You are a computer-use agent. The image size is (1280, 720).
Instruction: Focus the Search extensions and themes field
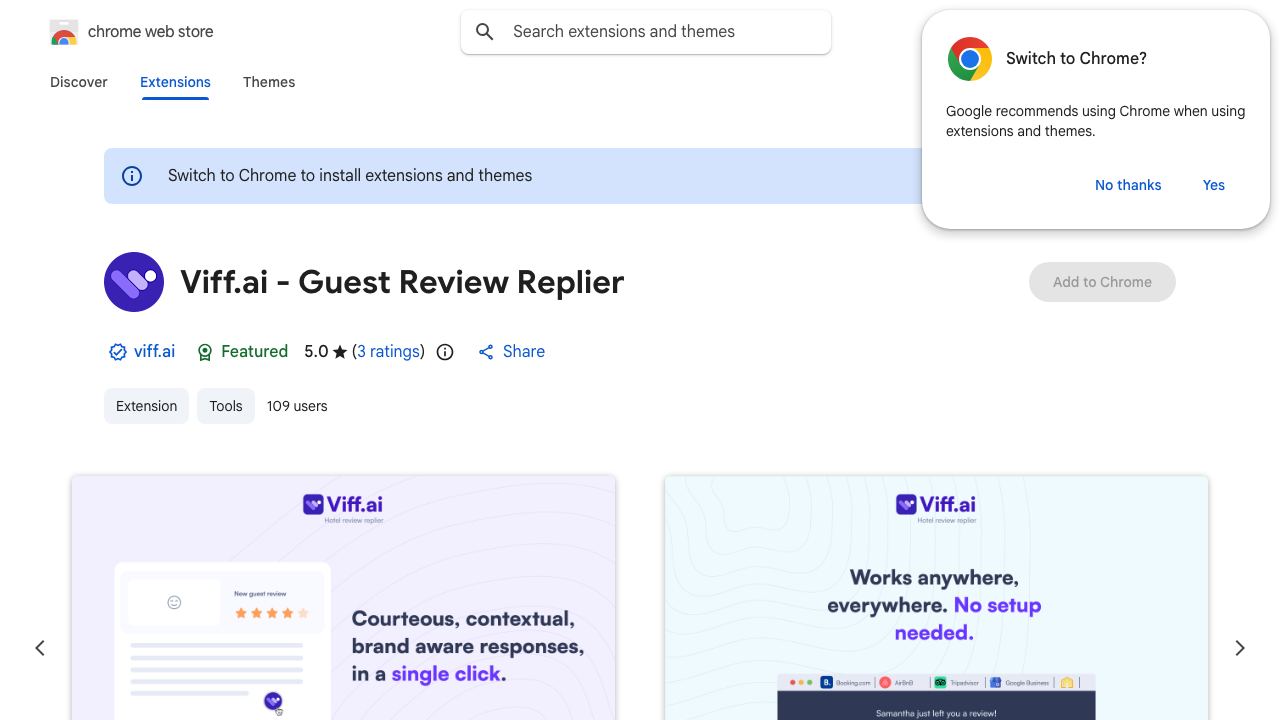646,32
